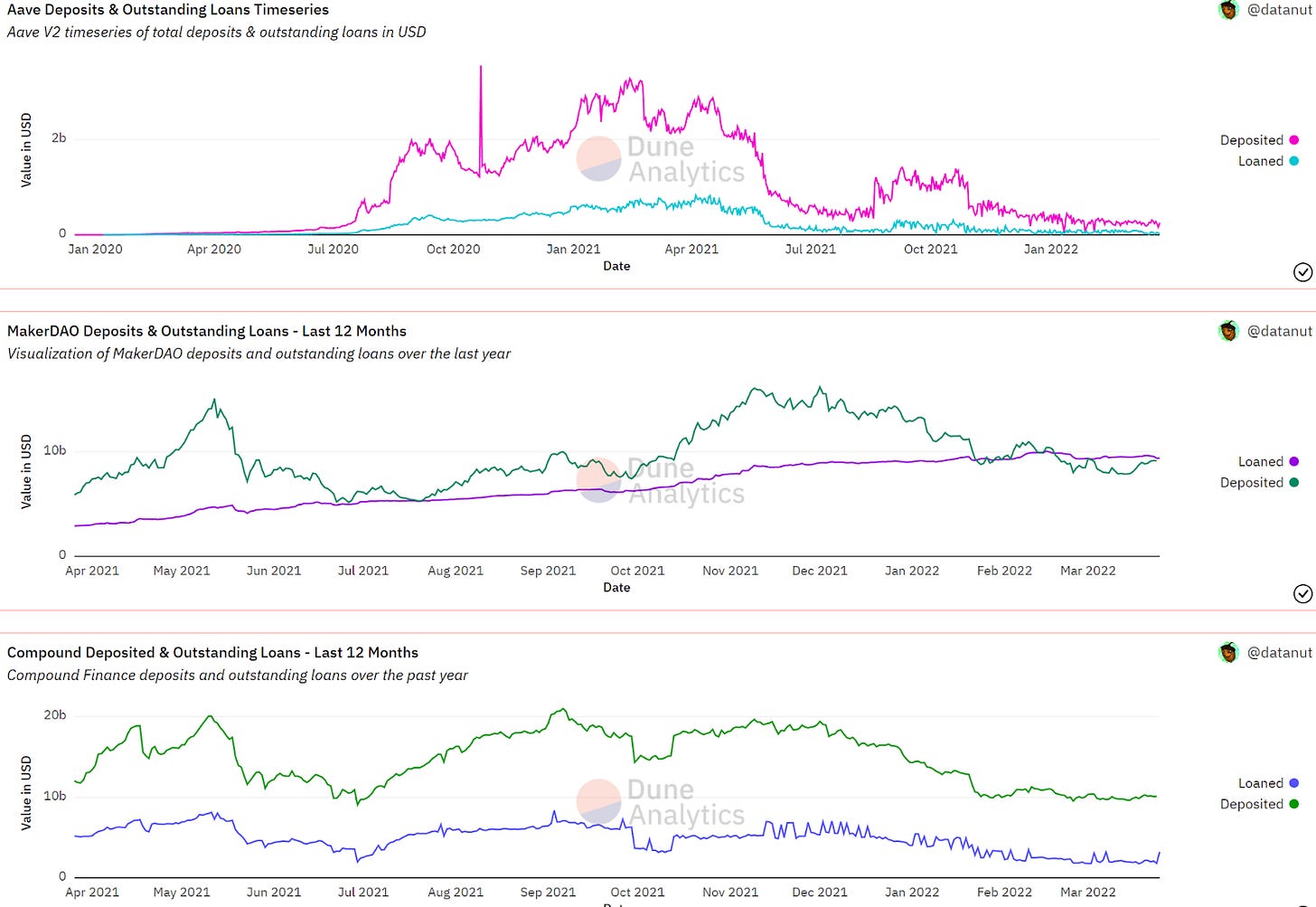Click Jan 2020 label on Aave axis

[x=95, y=249]
